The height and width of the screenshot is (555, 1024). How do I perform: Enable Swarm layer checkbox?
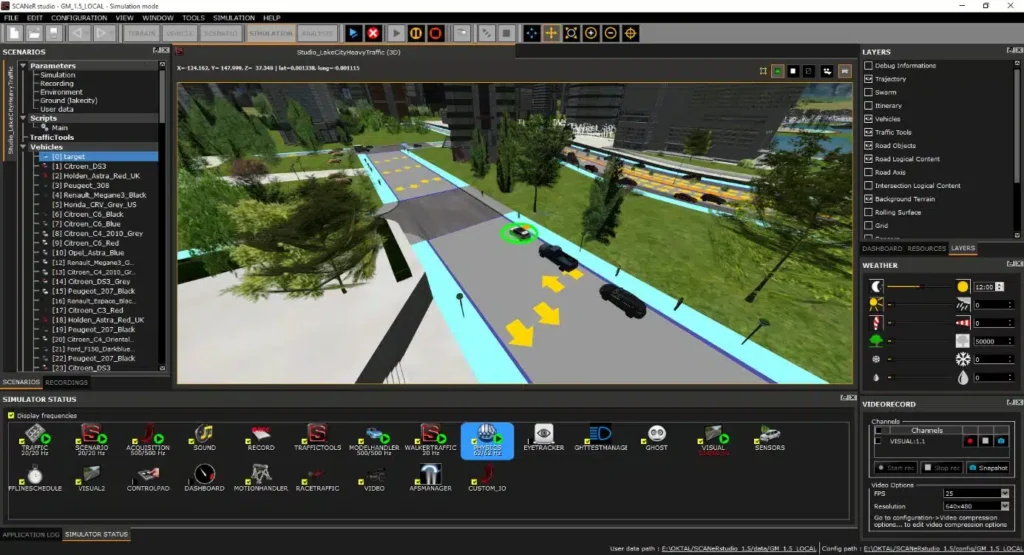click(869, 92)
